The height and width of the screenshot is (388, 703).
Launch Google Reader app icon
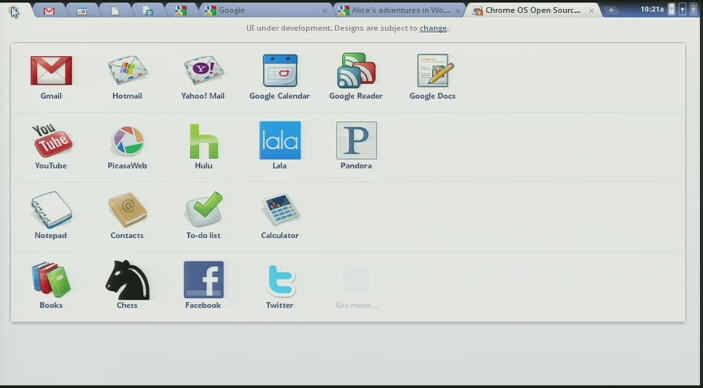(356, 70)
